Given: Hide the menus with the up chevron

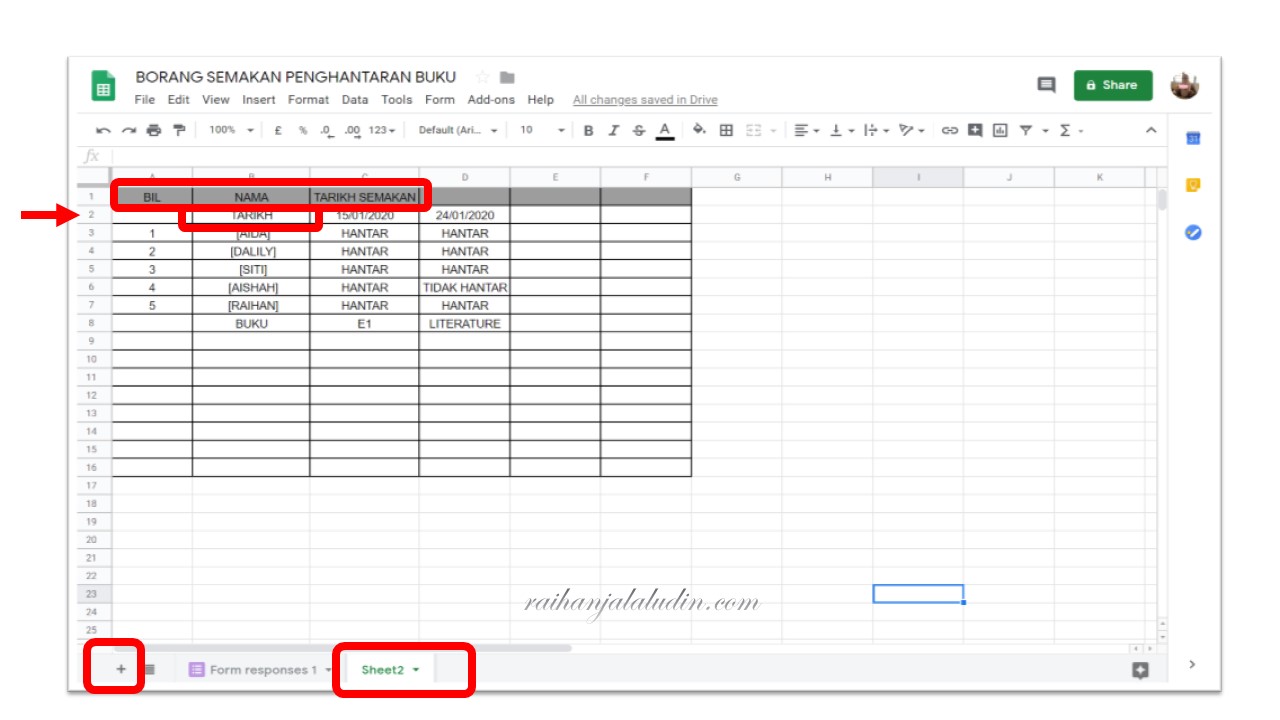Looking at the screenshot, I should coord(1151,130).
